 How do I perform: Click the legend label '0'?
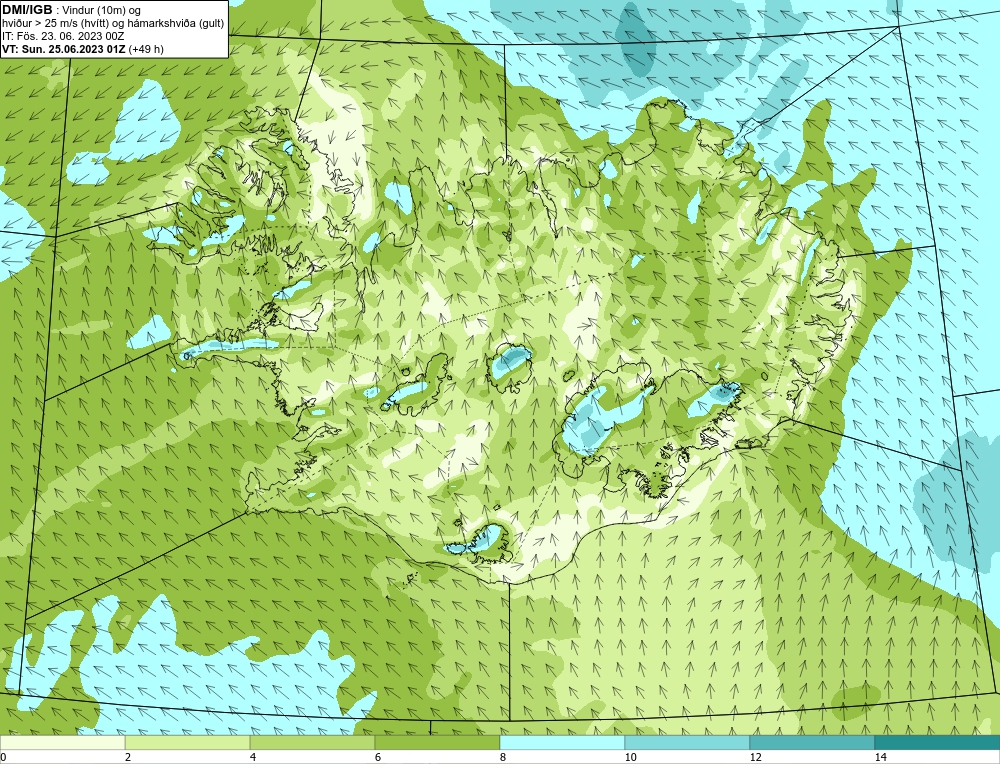pyautogui.click(x=3, y=757)
